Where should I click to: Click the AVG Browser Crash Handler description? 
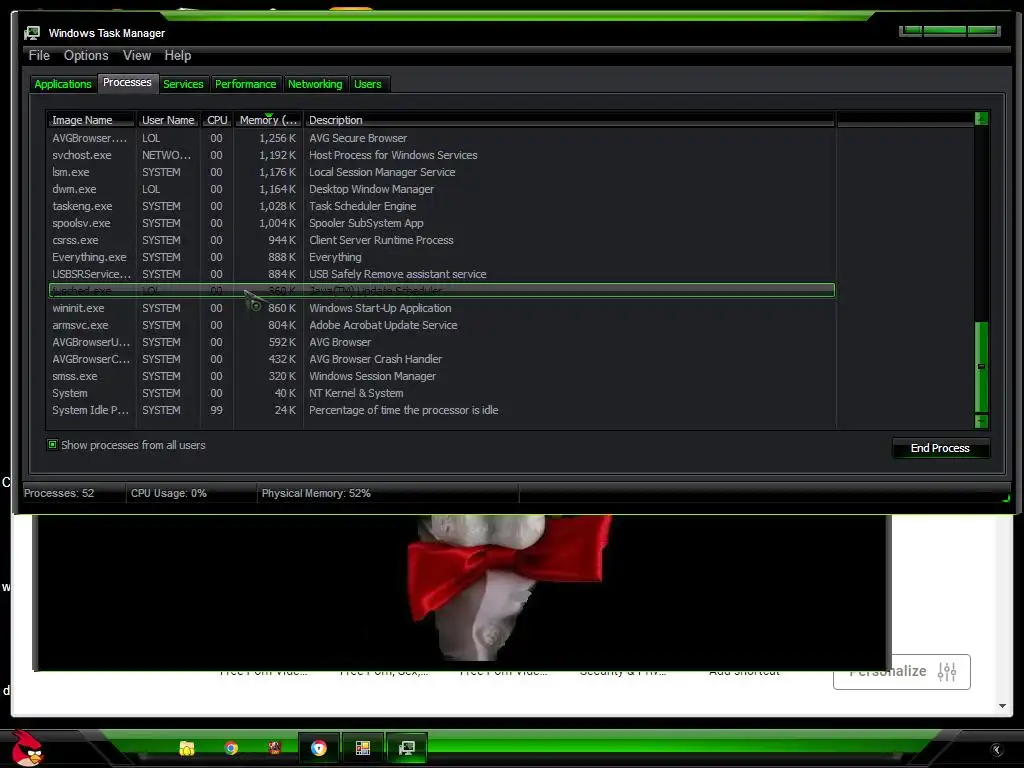(x=376, y=359)
